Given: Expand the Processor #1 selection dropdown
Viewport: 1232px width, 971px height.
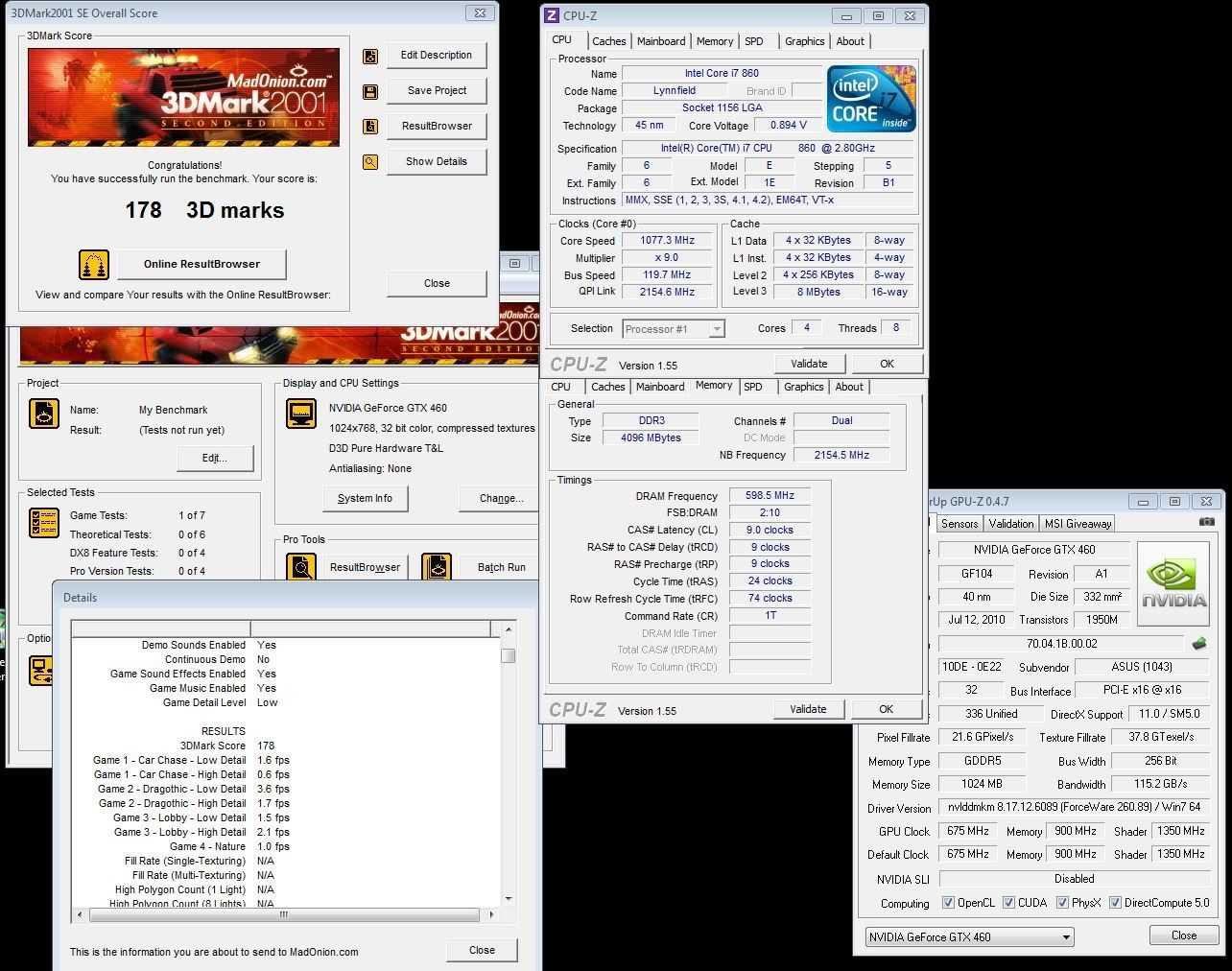Looking at the screenshot, I should pyautogui.click(x=716, y=329).
